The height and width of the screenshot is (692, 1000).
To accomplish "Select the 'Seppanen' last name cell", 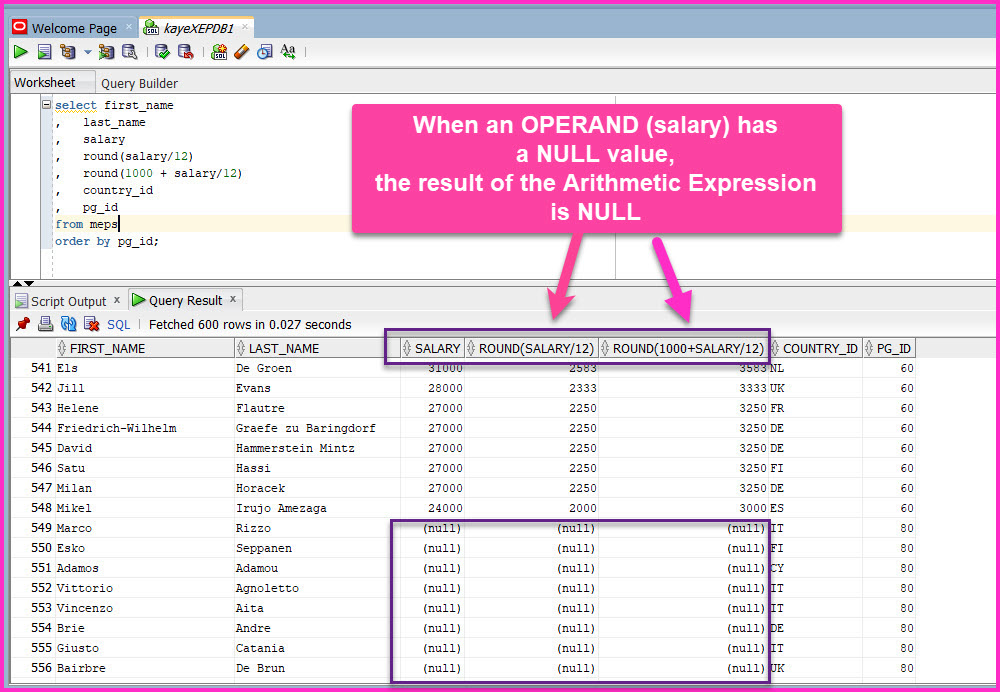I will coord(318,548).
